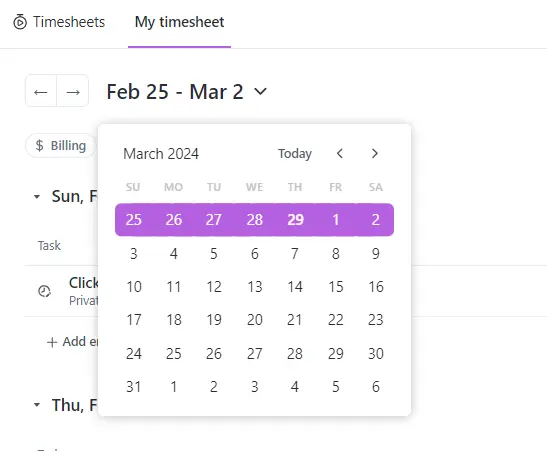Click the Billing filter button
Image resolution: width=547 pixels, height=451 pixels.
(x=61, y=145)
